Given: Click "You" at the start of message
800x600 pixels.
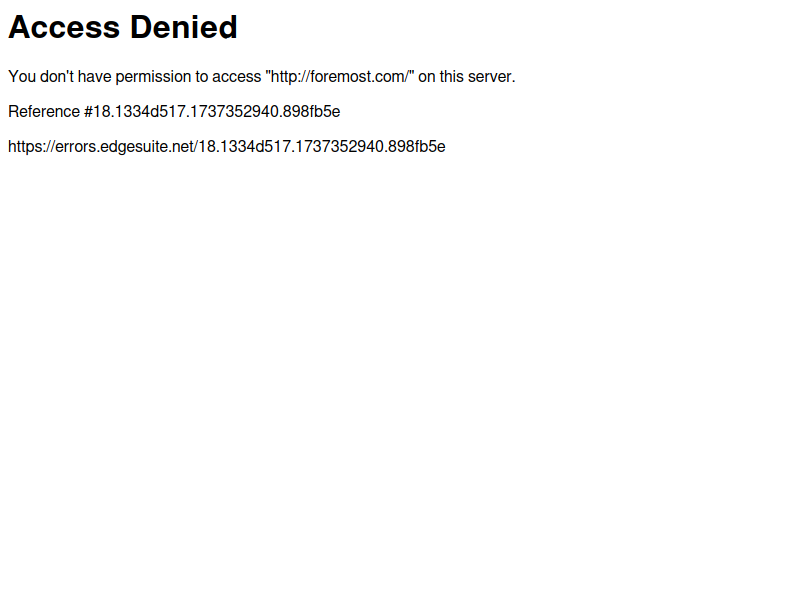Looking at the screenshot, I should pos(22,77).
